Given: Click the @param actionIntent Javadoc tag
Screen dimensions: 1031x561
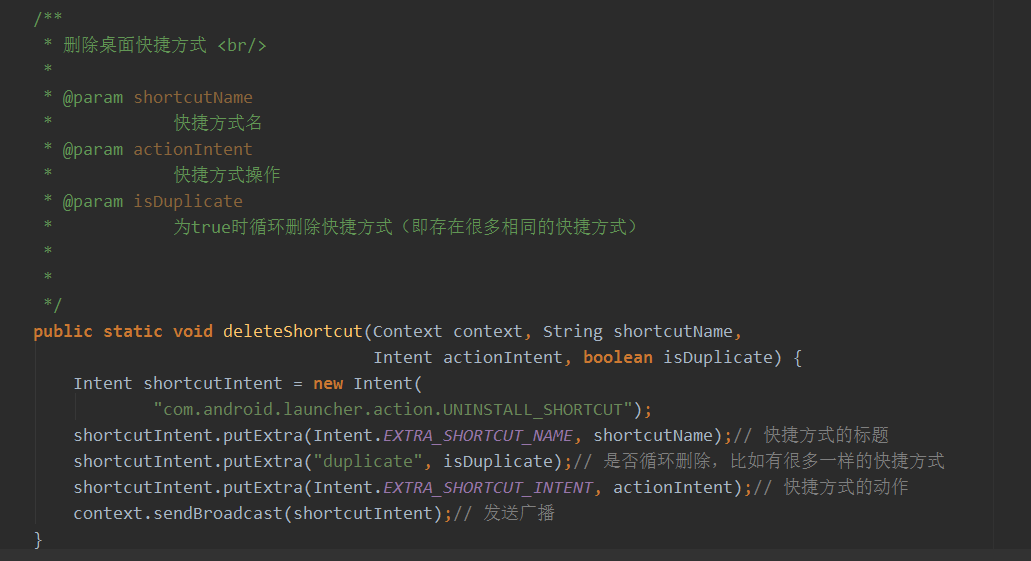Looking at the screenshot, I should tap(93, 149).
